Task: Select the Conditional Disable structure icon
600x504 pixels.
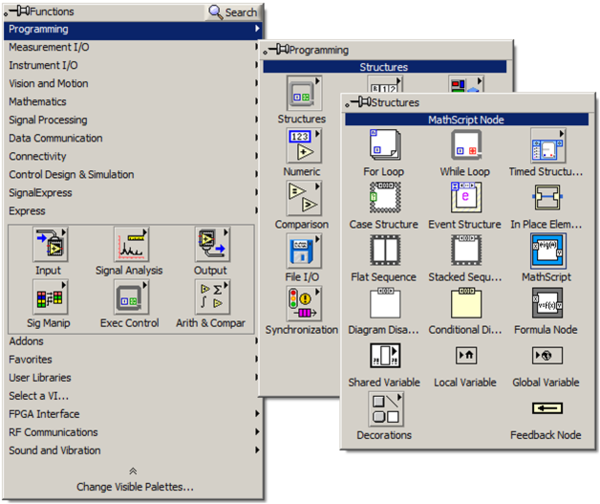Action: click(466, 303)
